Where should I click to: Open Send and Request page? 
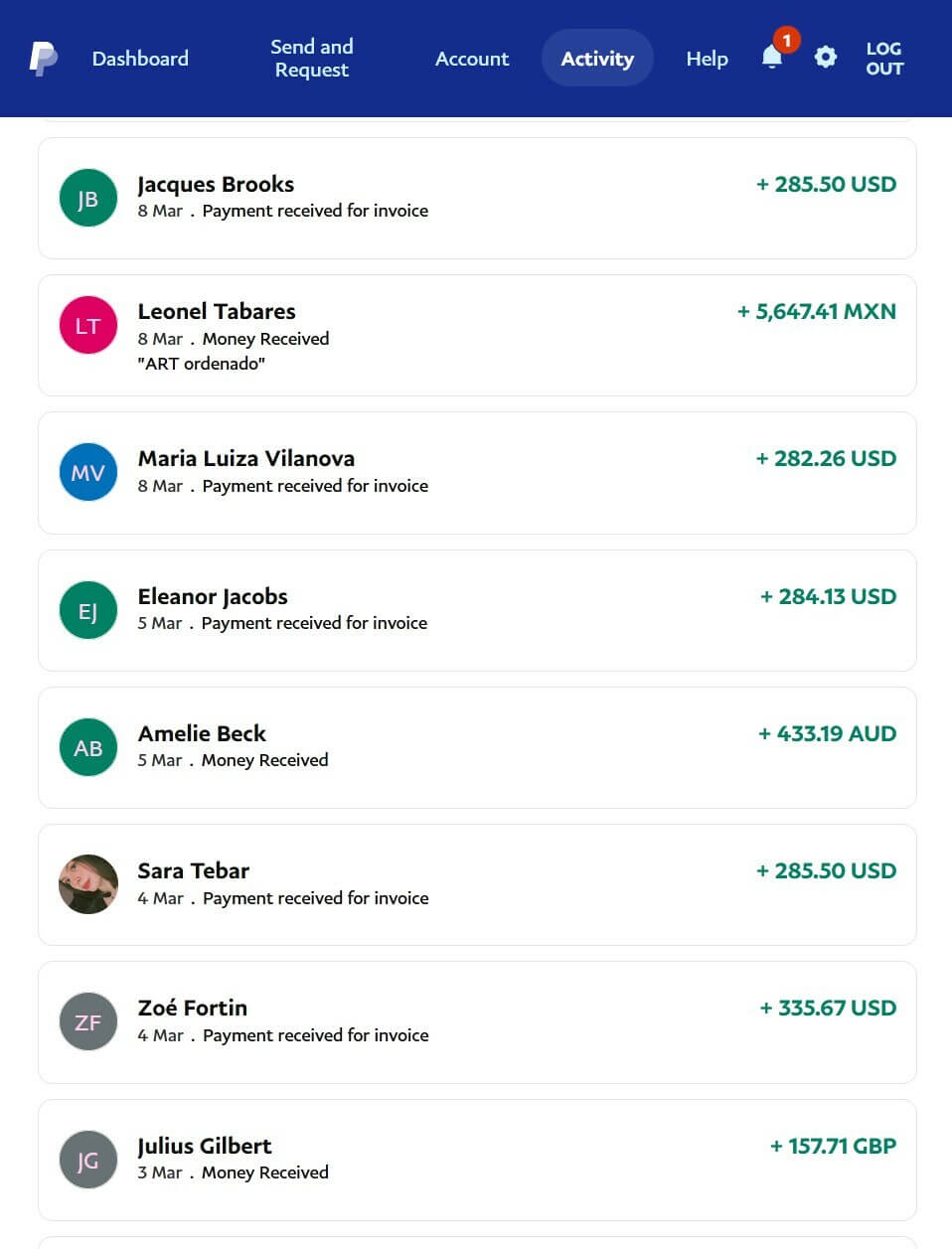[311, 59]
